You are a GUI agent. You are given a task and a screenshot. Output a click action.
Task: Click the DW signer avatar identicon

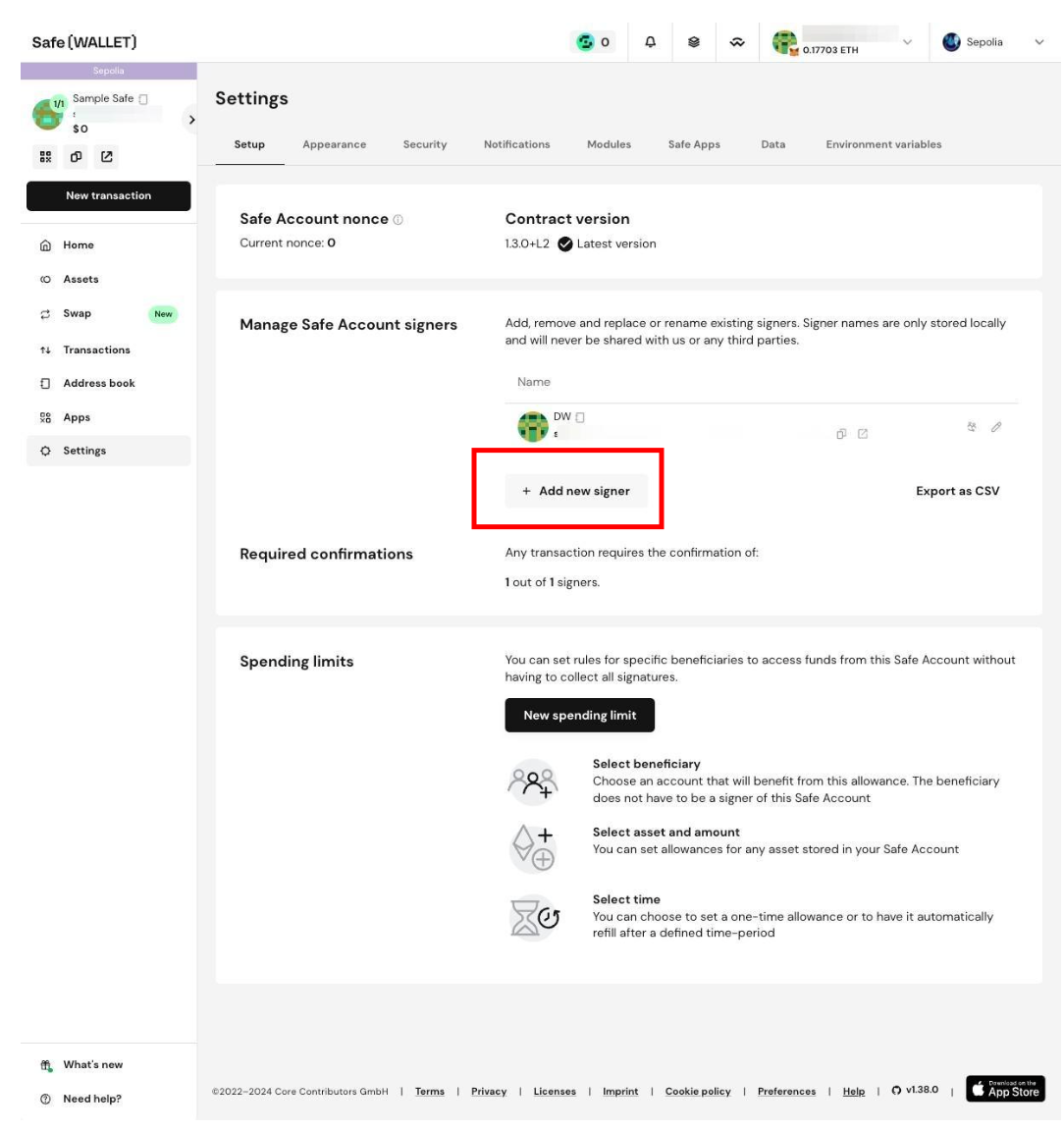[x=533, y=426]
